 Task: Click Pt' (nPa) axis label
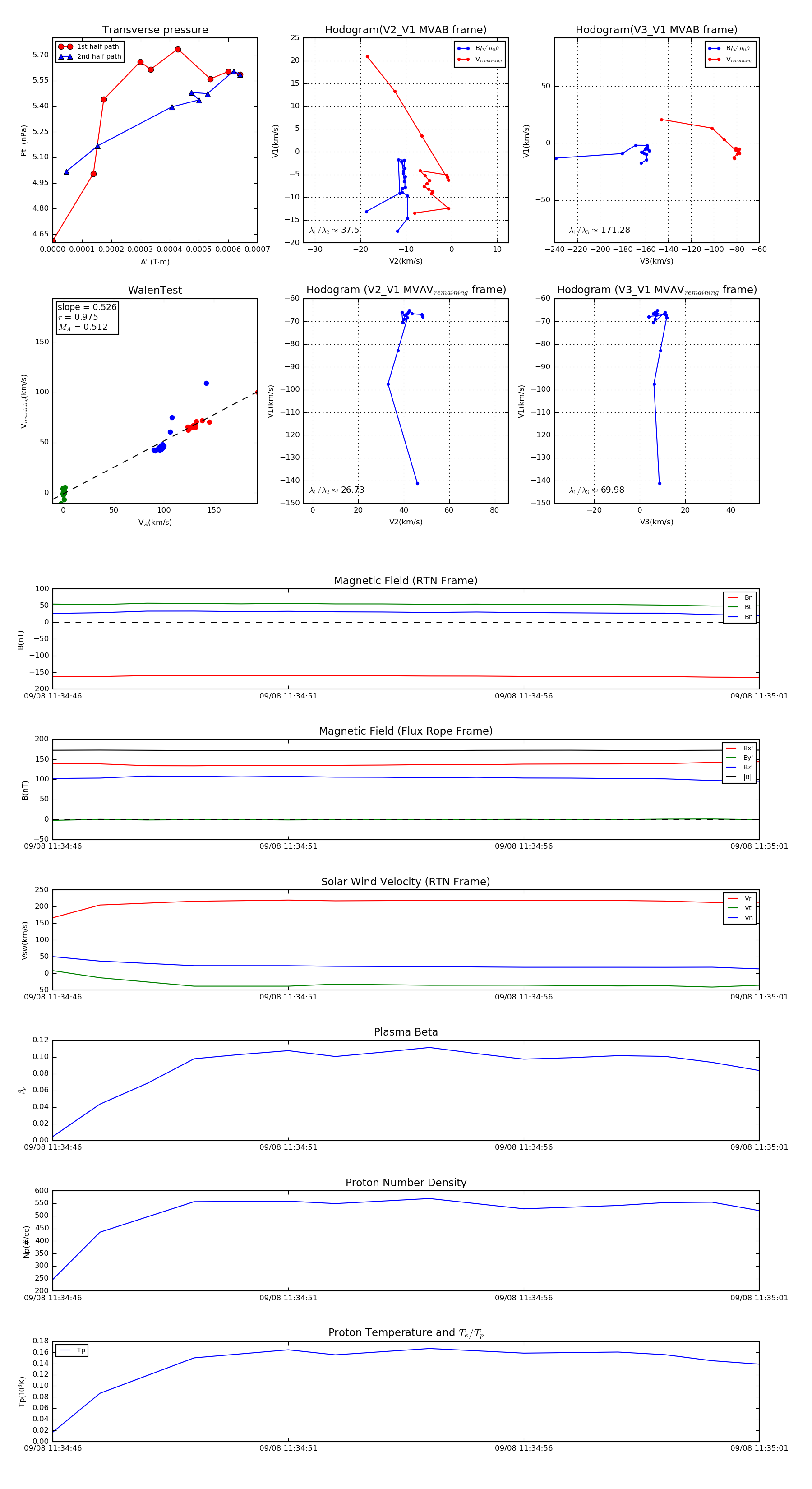[24, 140]
